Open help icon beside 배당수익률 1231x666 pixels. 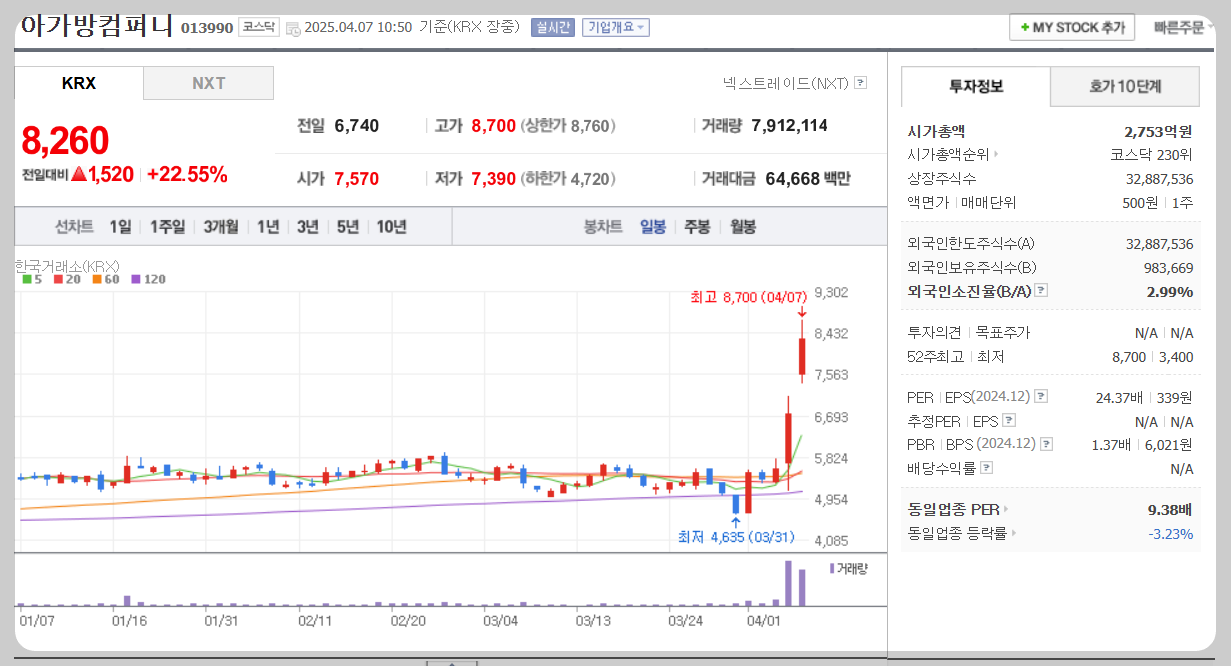(987, 468)
